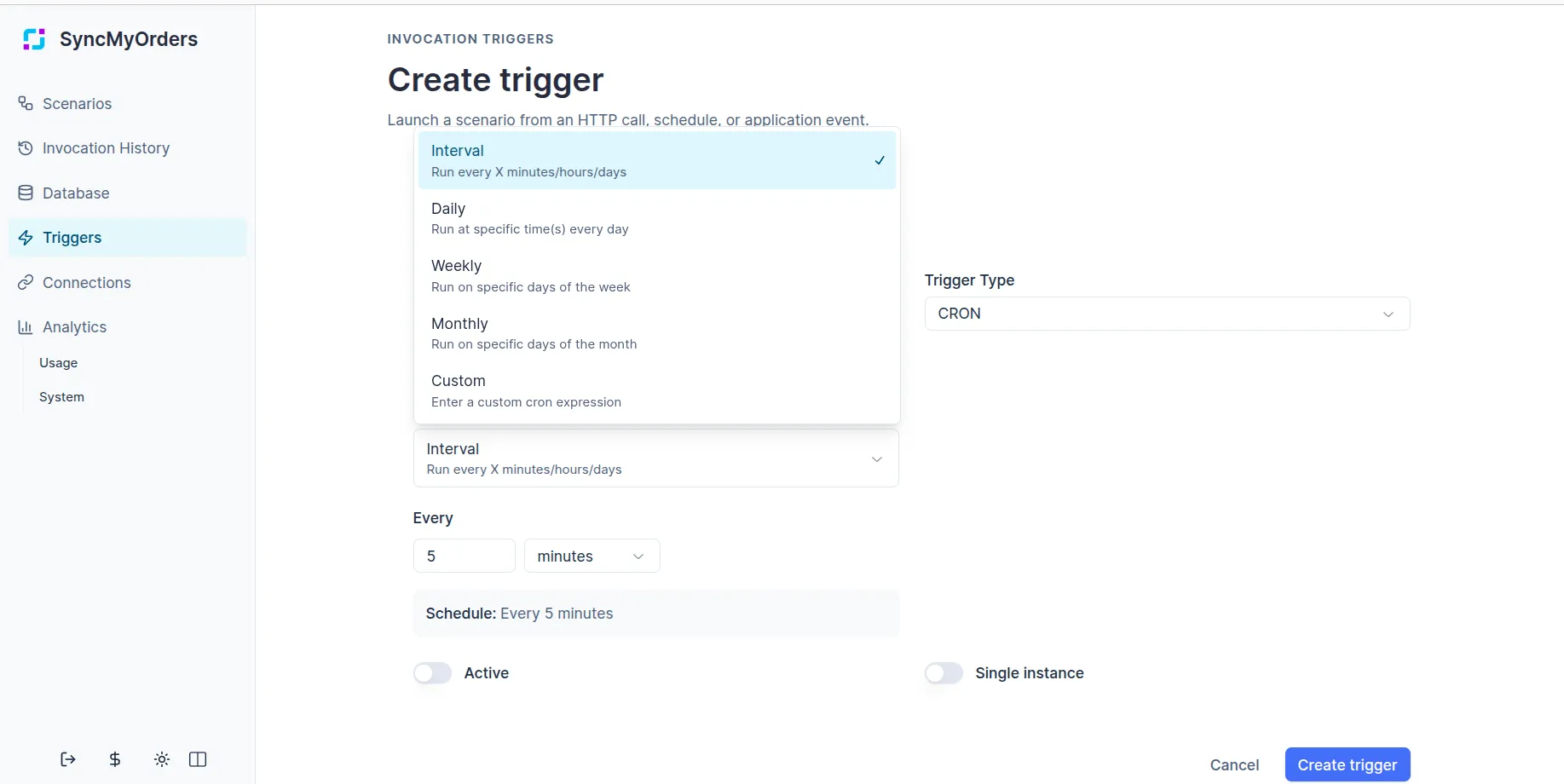Open the Triggers section
Screen dimensions: 1564x784
[72, 237]
